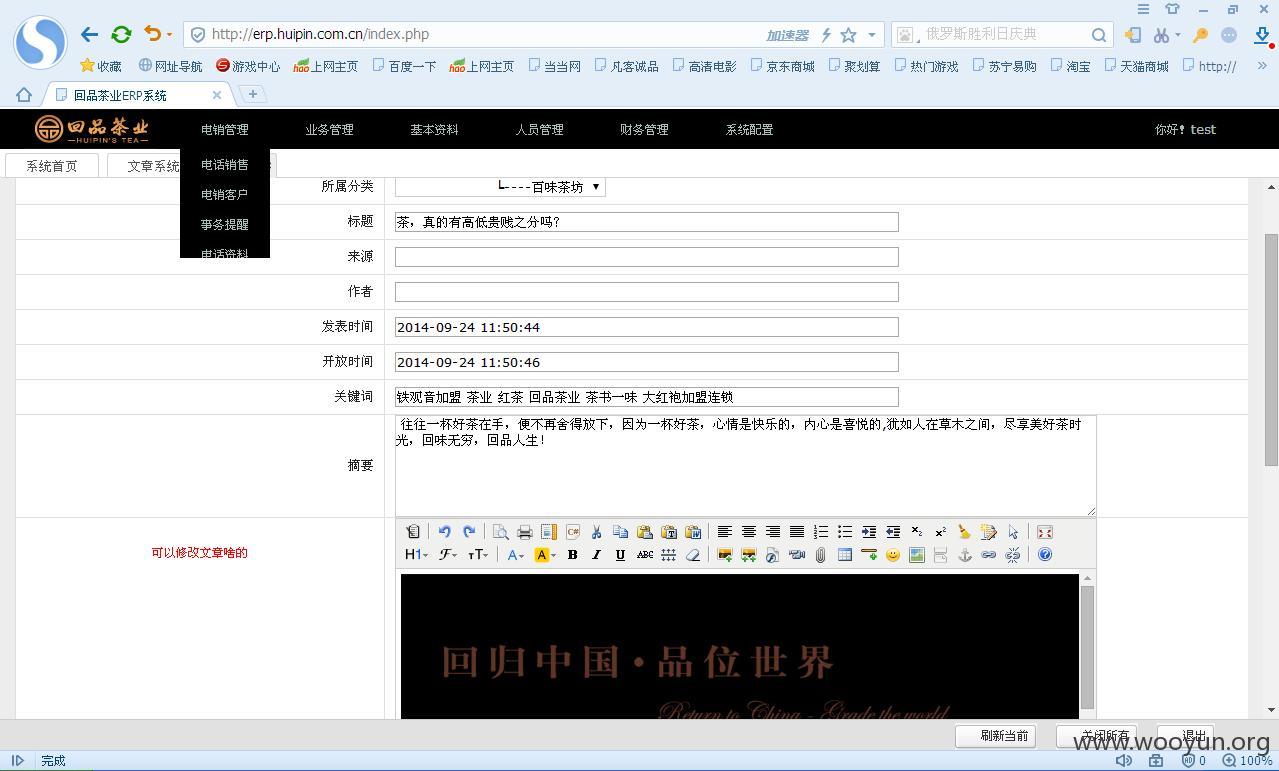Insert an attachment with the paperclip icon
1279x771 pixels.
[820, 555]
